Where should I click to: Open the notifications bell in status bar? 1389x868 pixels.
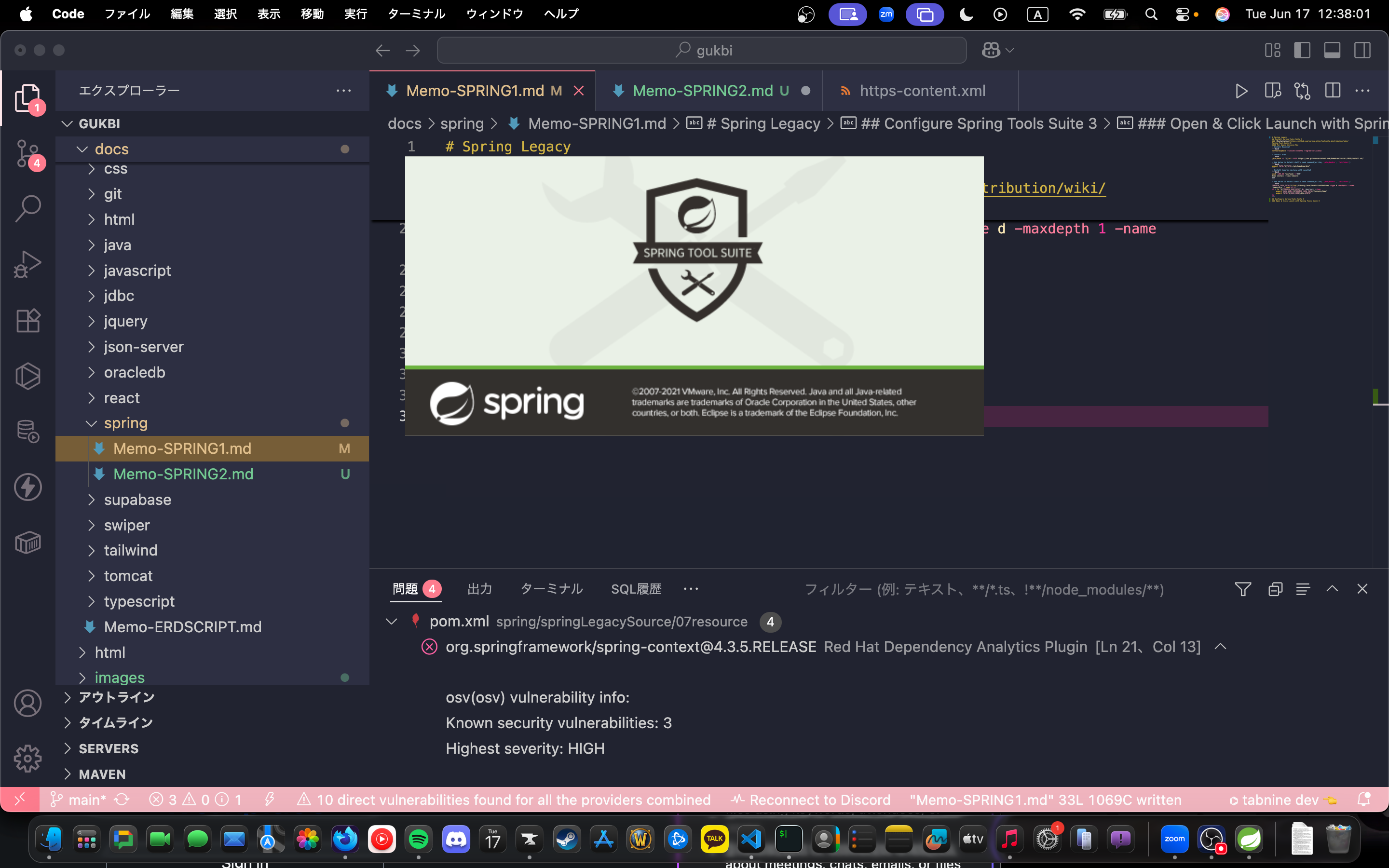(x=1364, y=800)
